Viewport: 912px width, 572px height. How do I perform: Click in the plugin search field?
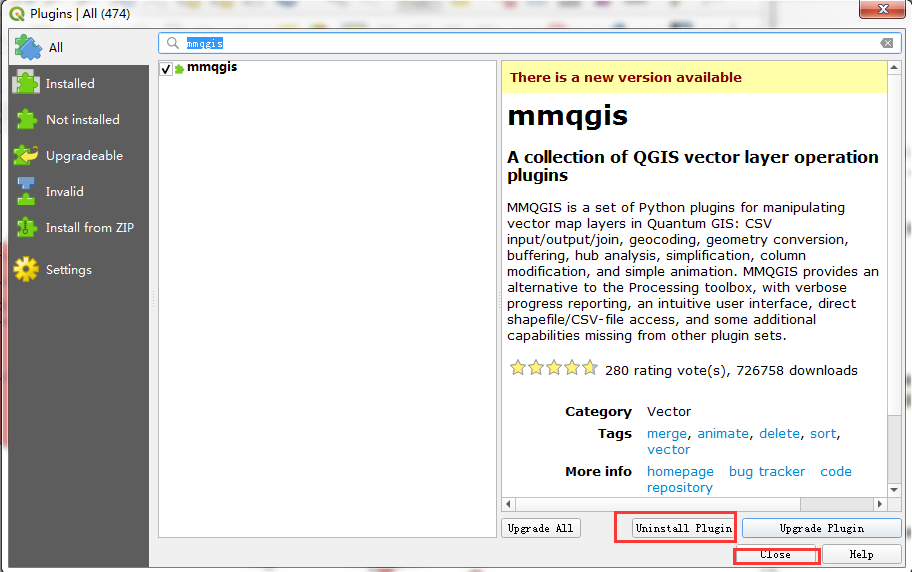click(x=530, y=43)
